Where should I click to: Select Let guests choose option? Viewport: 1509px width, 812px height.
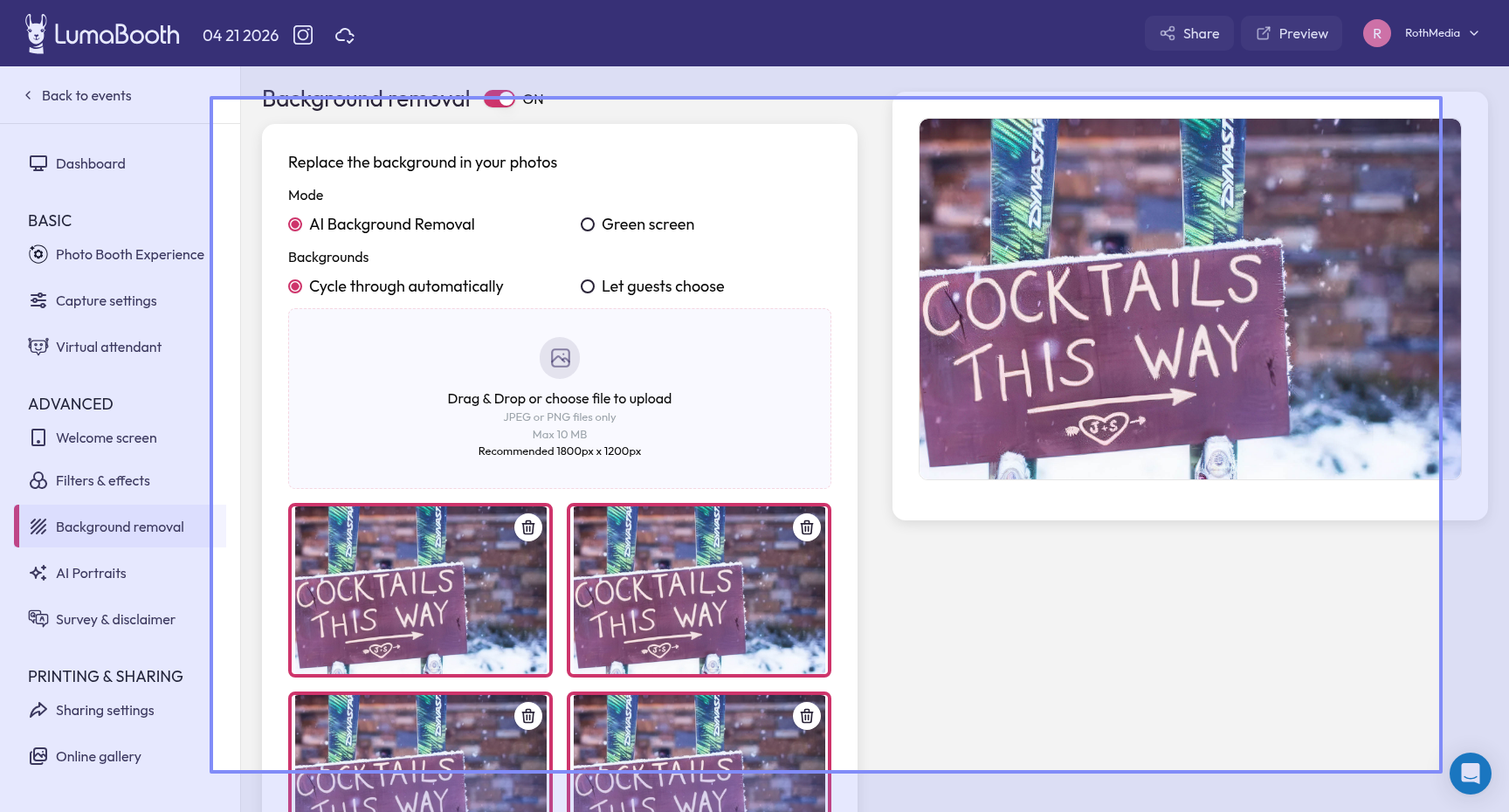tap(588, 286)
